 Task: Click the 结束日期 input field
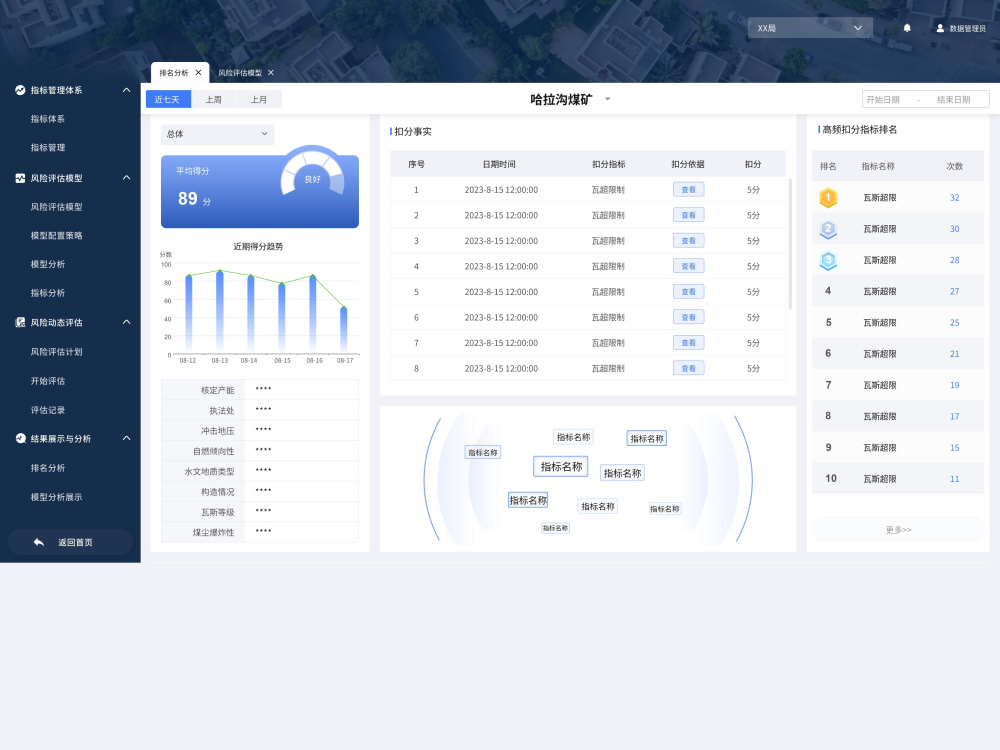pyautogui.click(x=954, y=99)
